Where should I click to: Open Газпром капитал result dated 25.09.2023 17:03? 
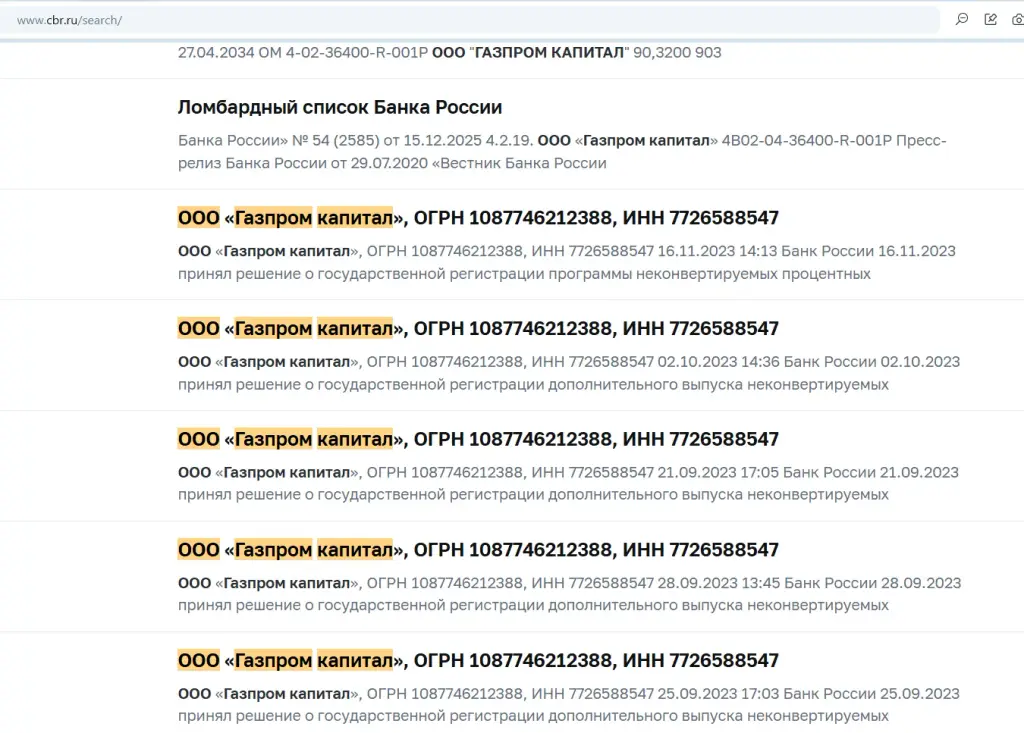(x=478, y=660)
